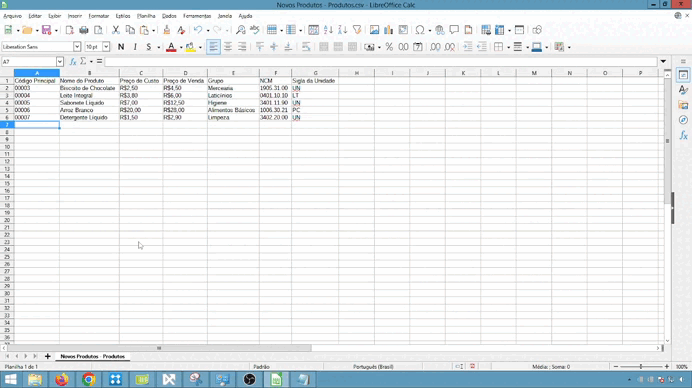Click the Function Wizard fx icon
This screenshot has width=692, height=388.
coord(73,62)
